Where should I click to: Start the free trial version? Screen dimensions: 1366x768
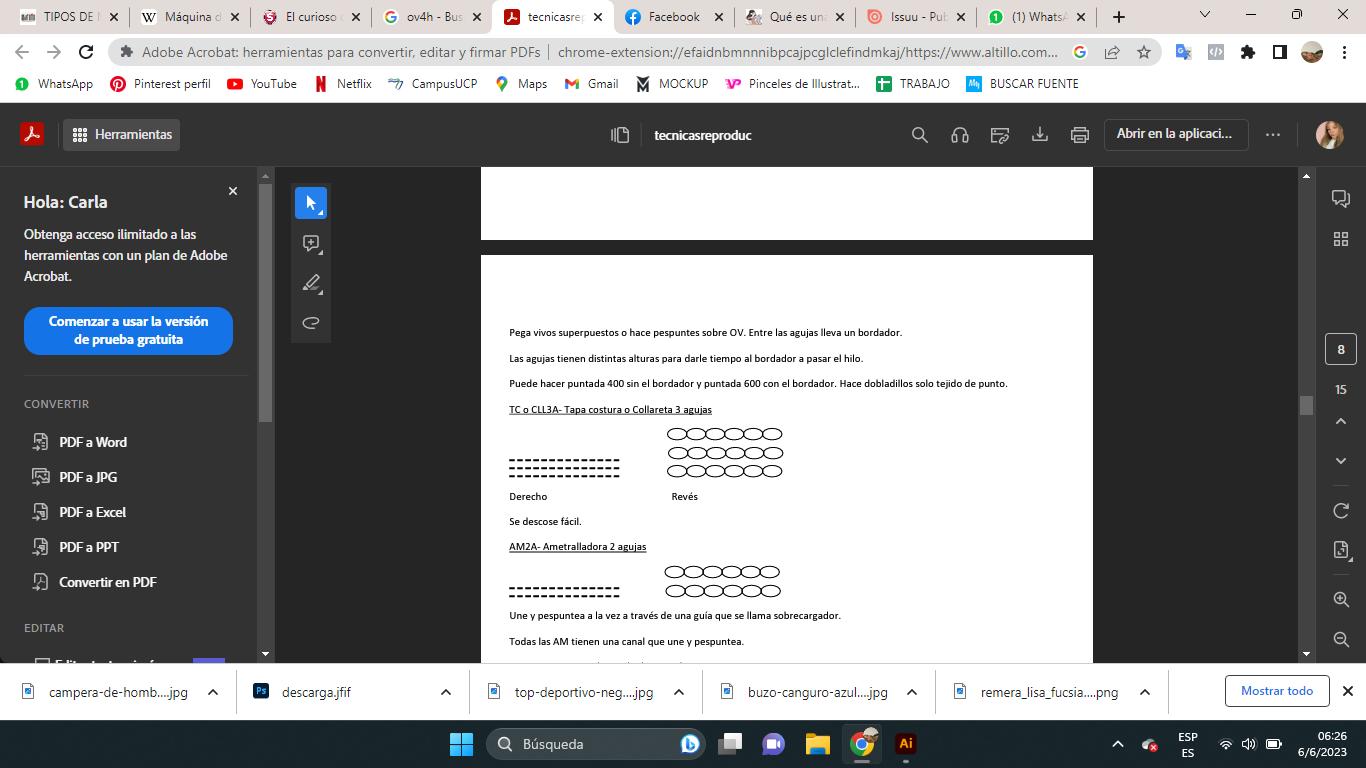pos(128,330)
